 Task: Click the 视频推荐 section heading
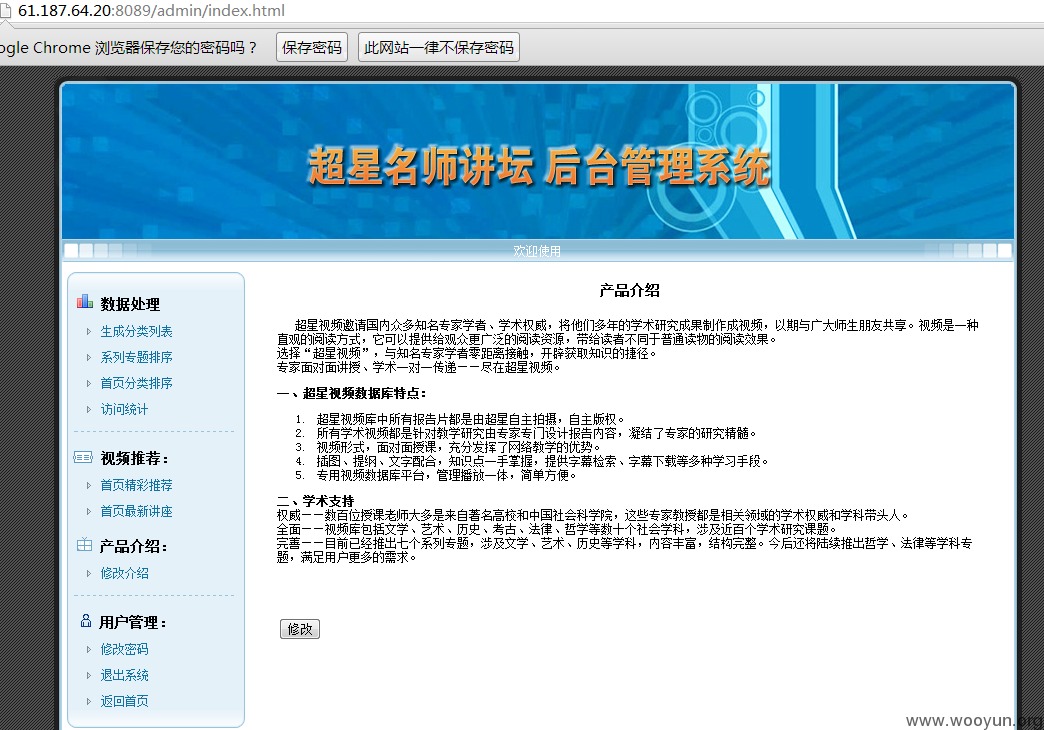[134, 458]
